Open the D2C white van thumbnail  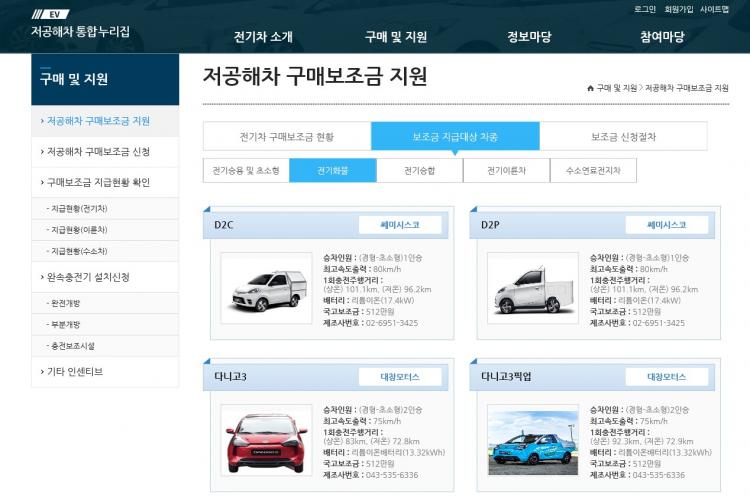point(266,288)
